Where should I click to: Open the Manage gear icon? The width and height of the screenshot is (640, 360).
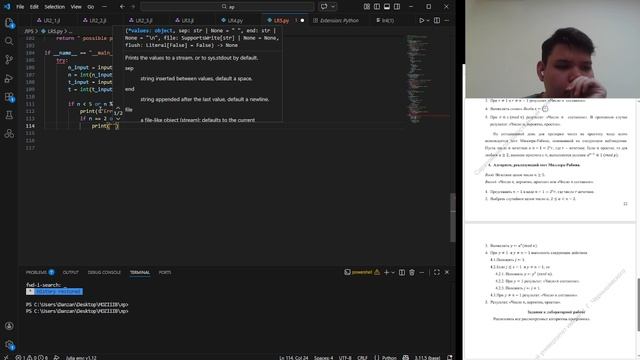tap(9, 344)
